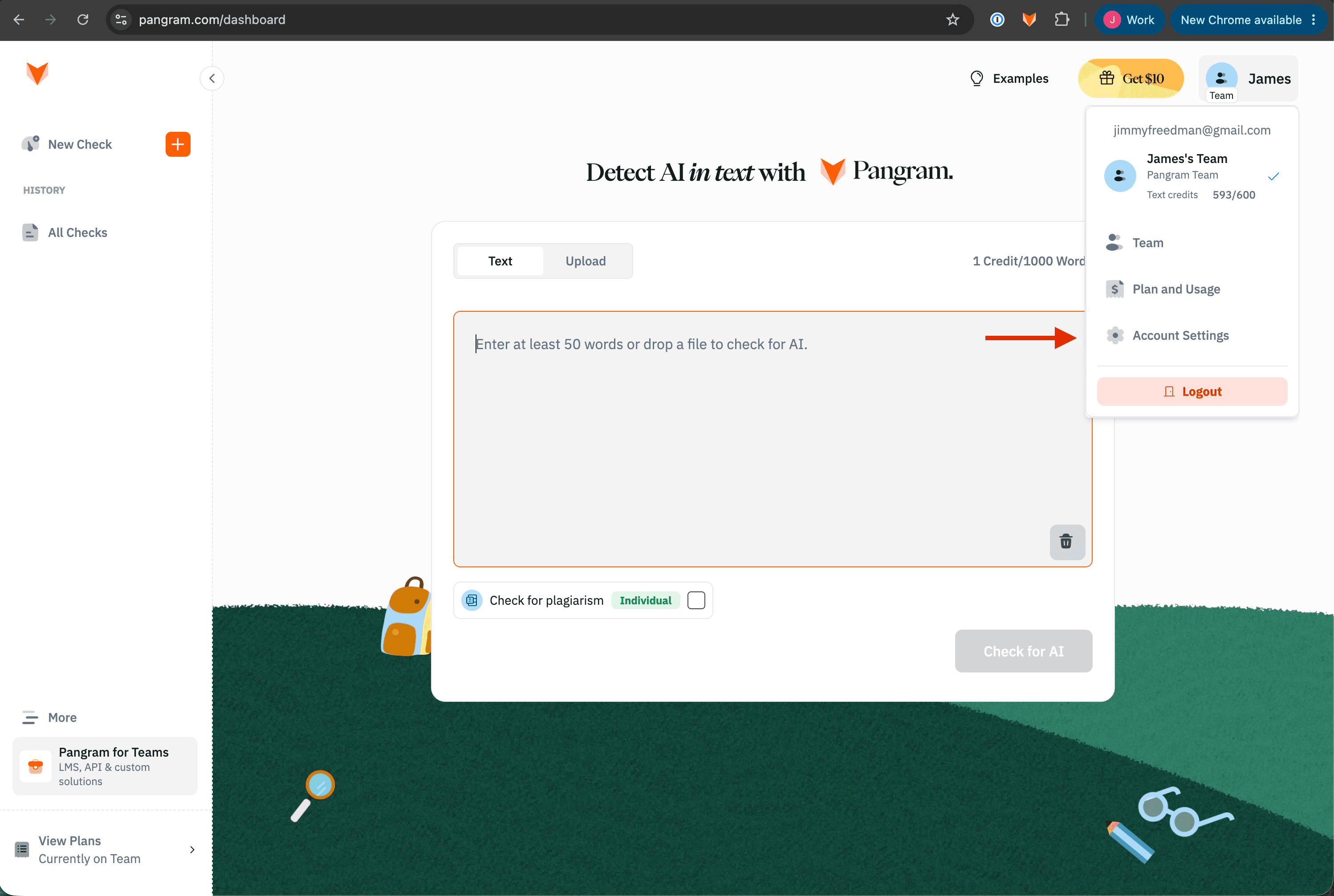Click the Text credits 593/600 value

[x=1233, y=195]
